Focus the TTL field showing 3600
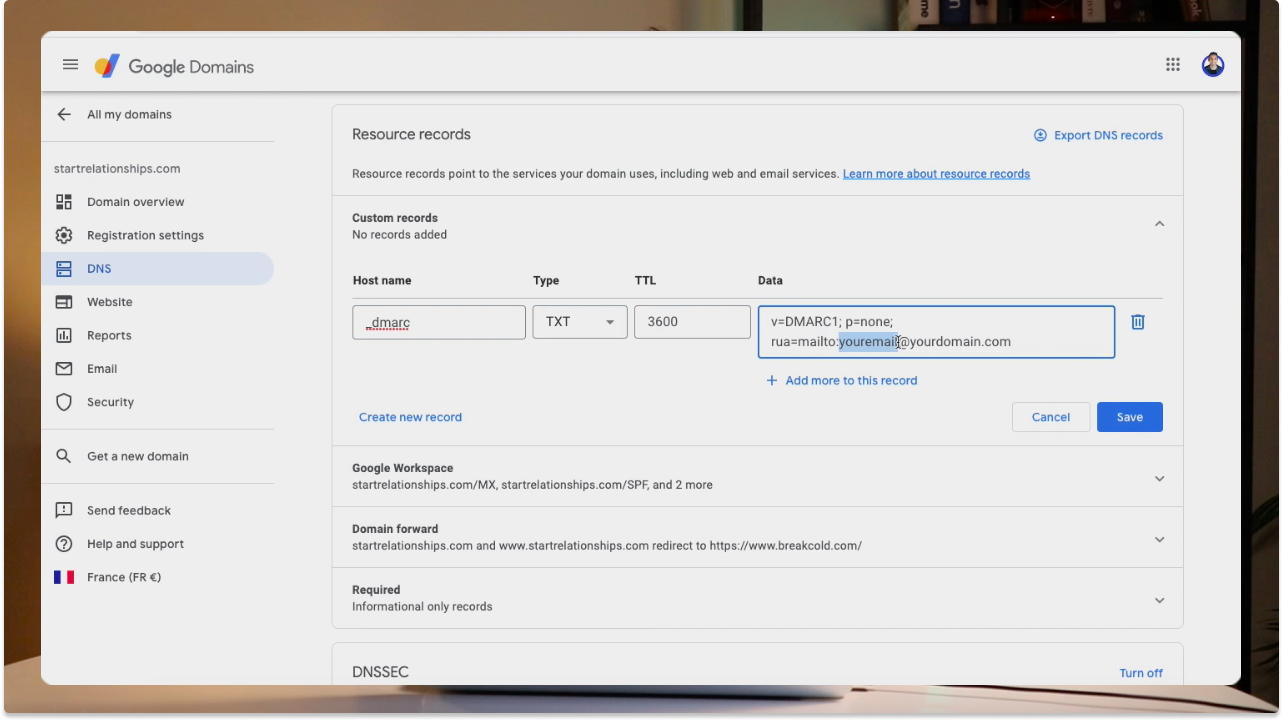1283x721 pixels. coord(692,322)
